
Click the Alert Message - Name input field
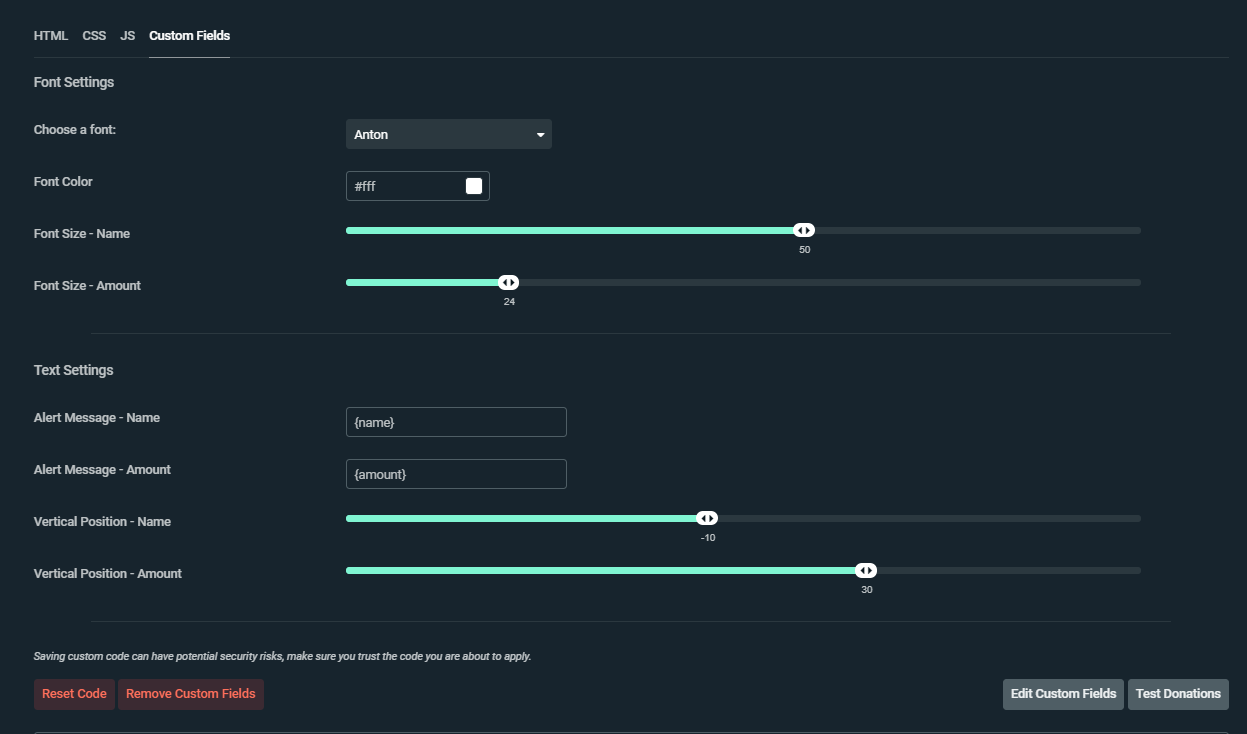click(x=456, y=422)
